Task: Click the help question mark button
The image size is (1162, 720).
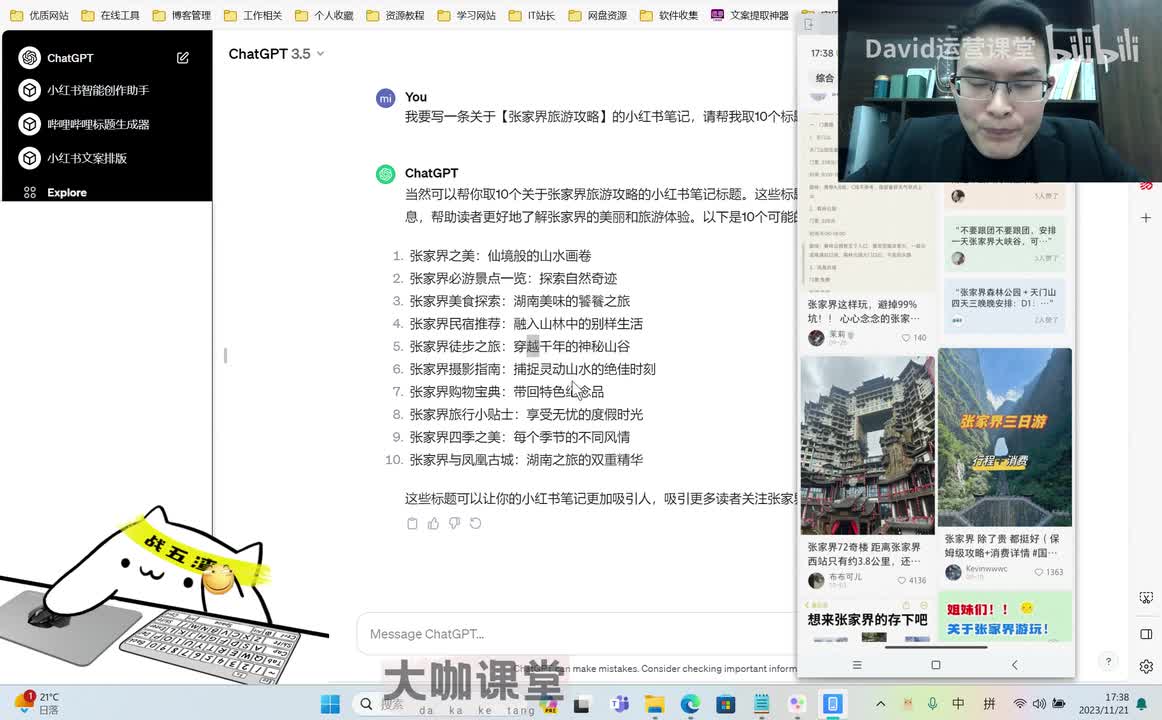Action: (x=1107, y=661)
